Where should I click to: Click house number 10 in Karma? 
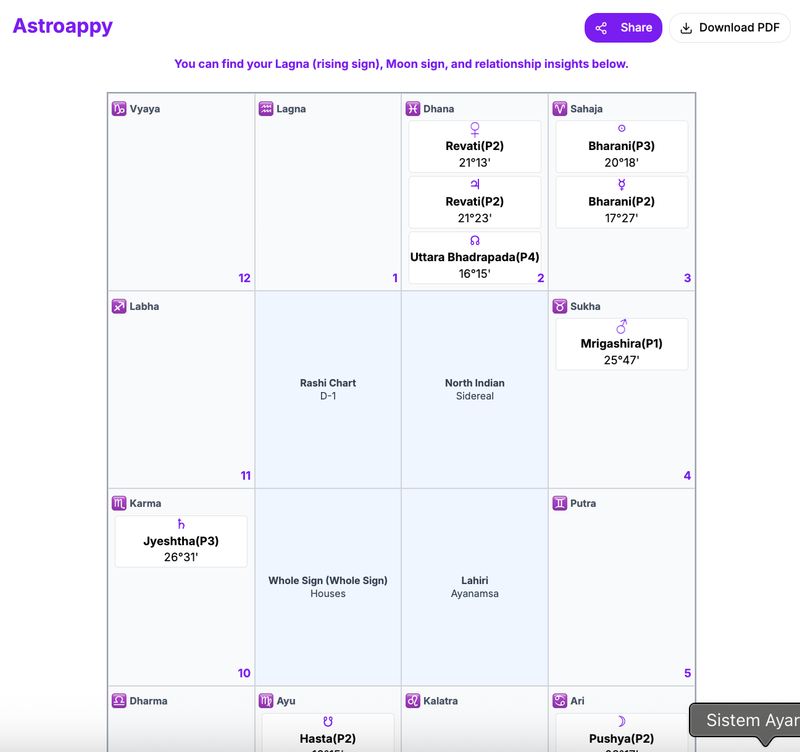point(244,673)
